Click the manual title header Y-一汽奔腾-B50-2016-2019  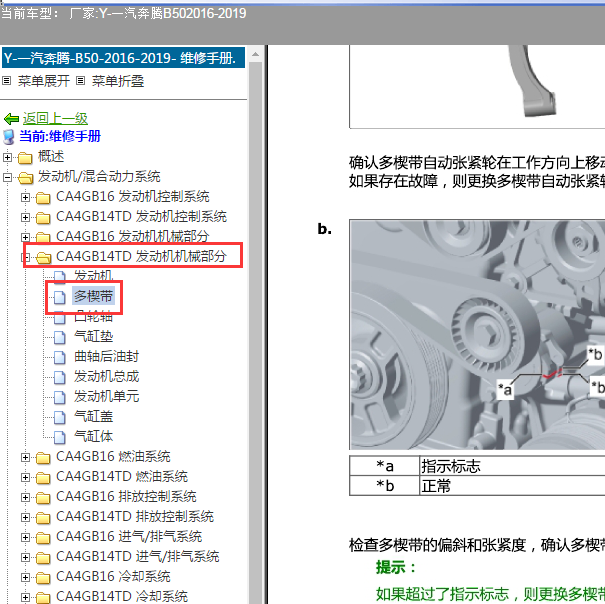[123, 58]
